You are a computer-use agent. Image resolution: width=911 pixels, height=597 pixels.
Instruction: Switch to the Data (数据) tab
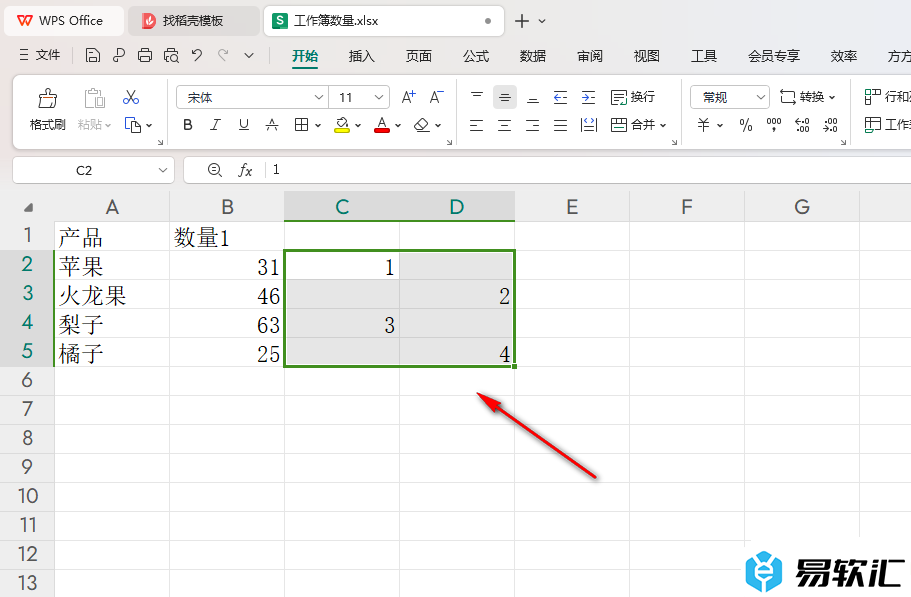tap(533, 56)
